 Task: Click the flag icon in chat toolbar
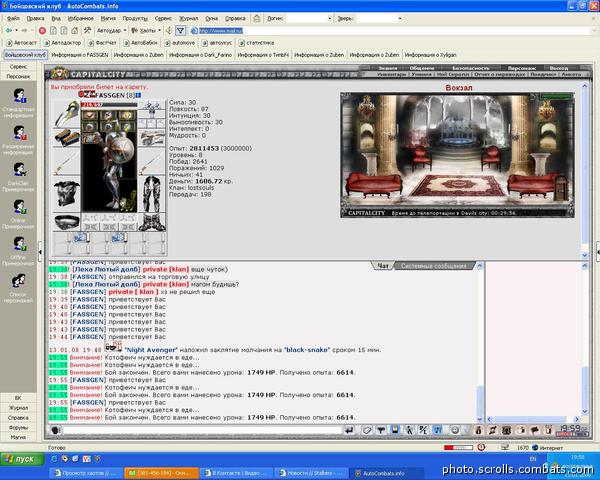coord(535,430)
